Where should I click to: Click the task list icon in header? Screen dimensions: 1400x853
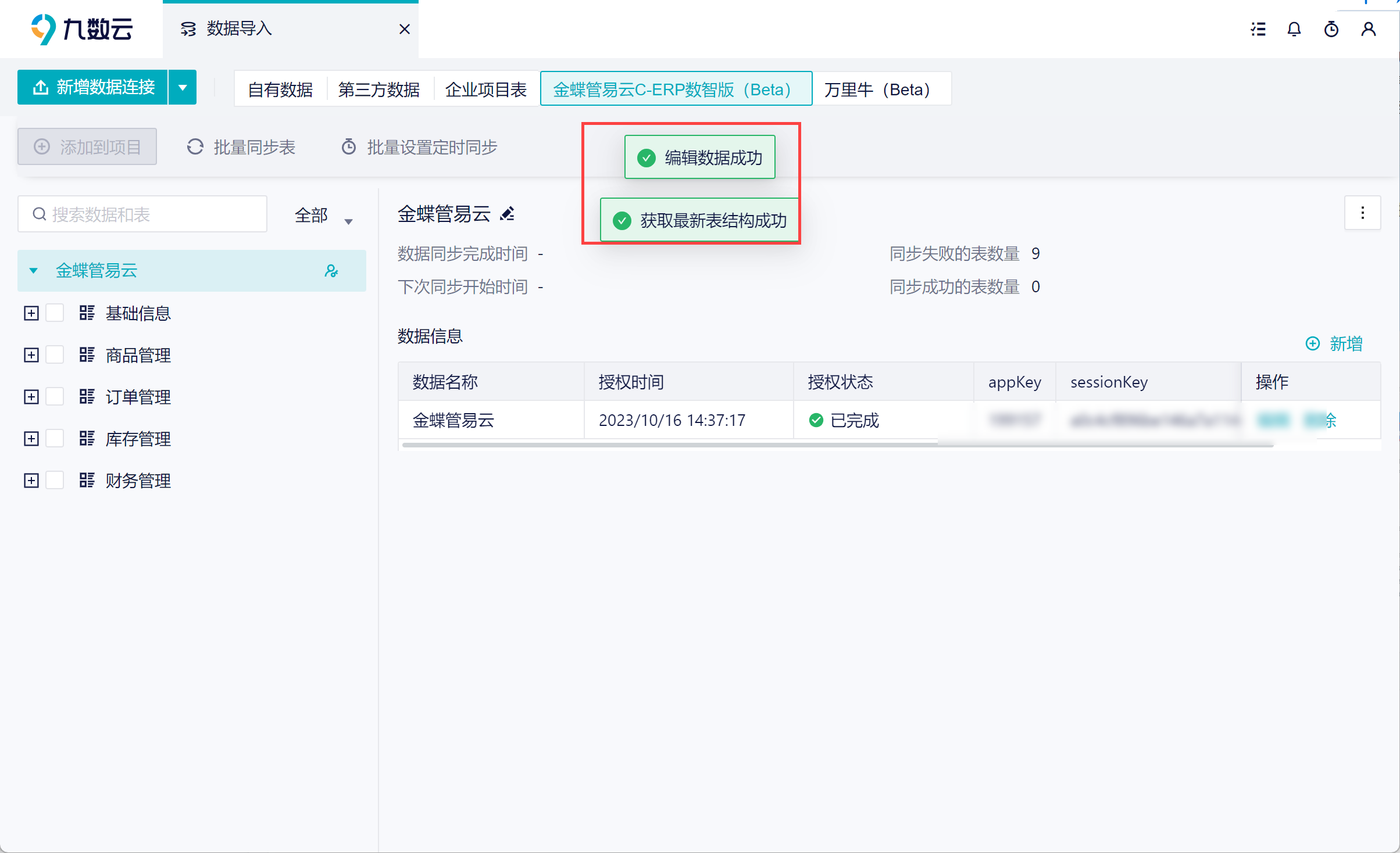[1258, 29]
